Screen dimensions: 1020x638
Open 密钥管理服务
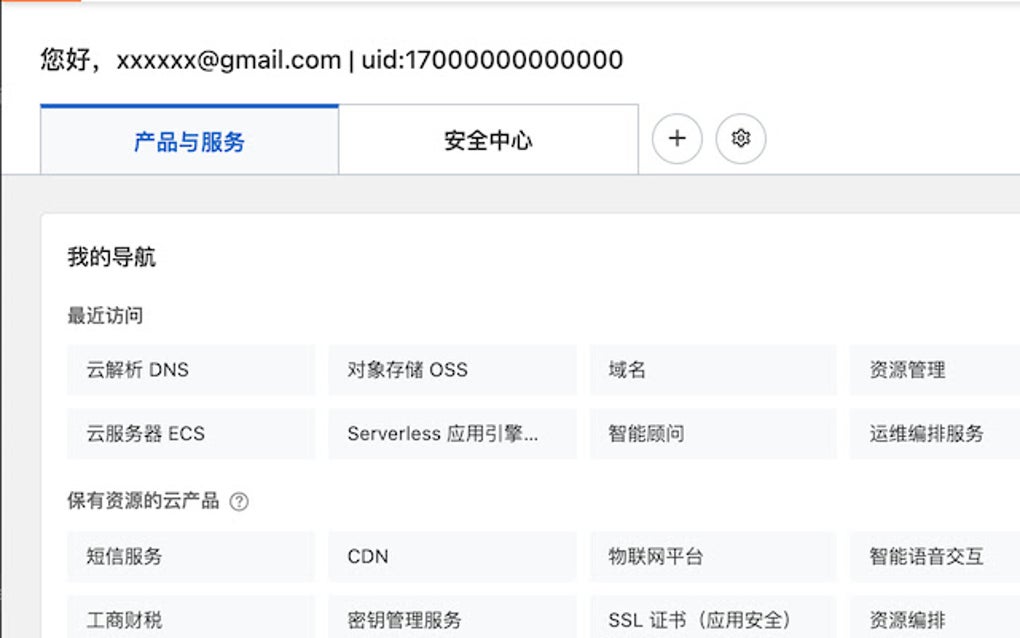tap(452, 617)
